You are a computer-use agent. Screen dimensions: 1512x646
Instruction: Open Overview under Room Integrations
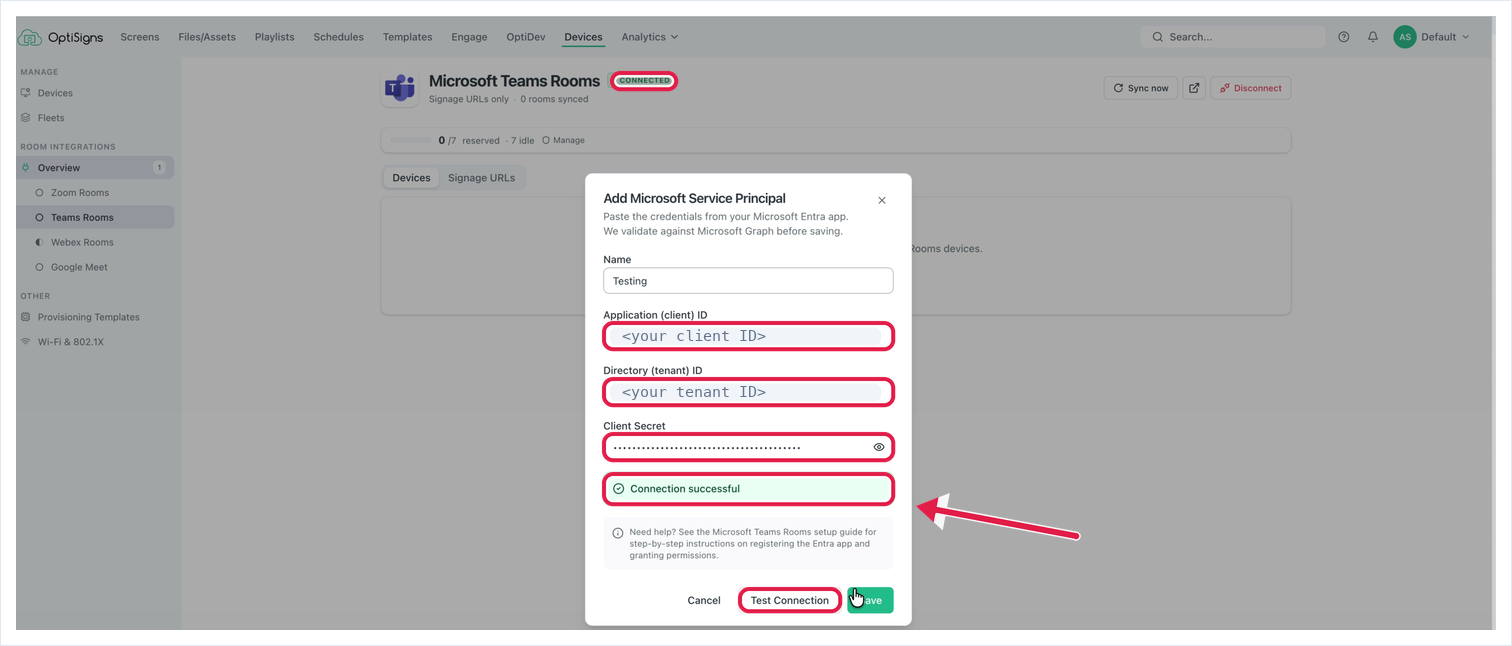click(95, 168)
